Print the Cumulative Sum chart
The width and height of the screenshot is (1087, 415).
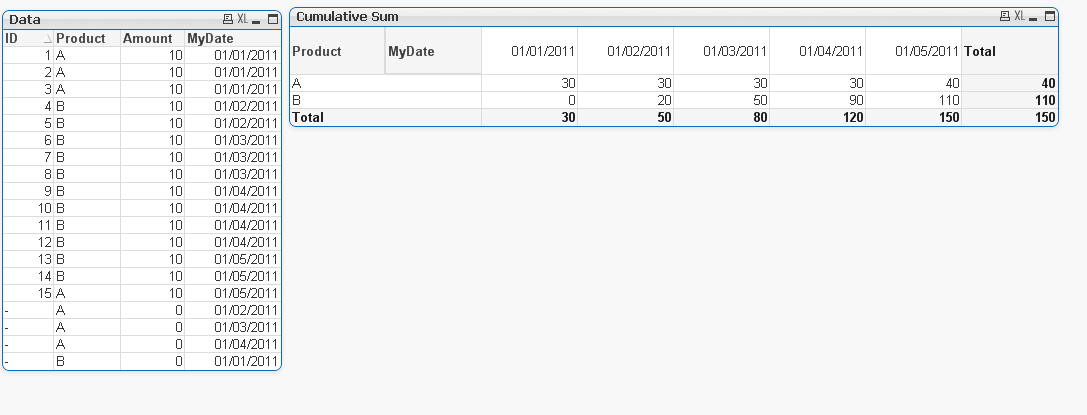(1005, 17)
